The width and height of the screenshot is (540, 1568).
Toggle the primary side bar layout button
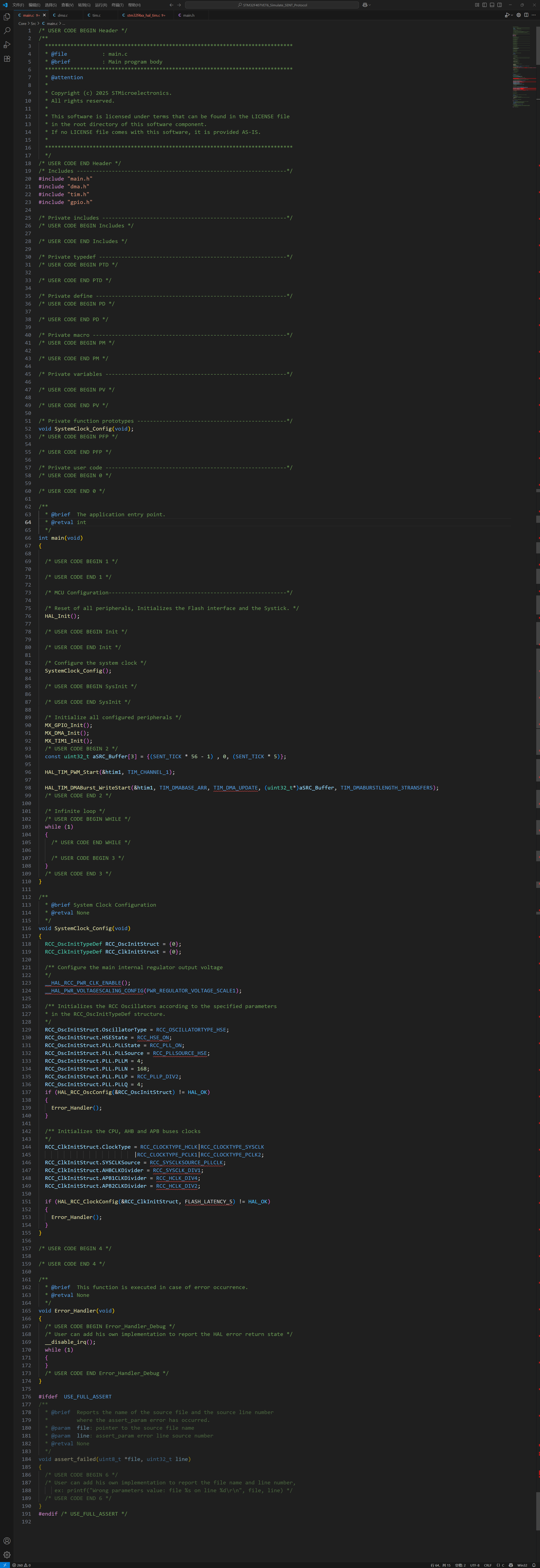click(x=485, y=5)
